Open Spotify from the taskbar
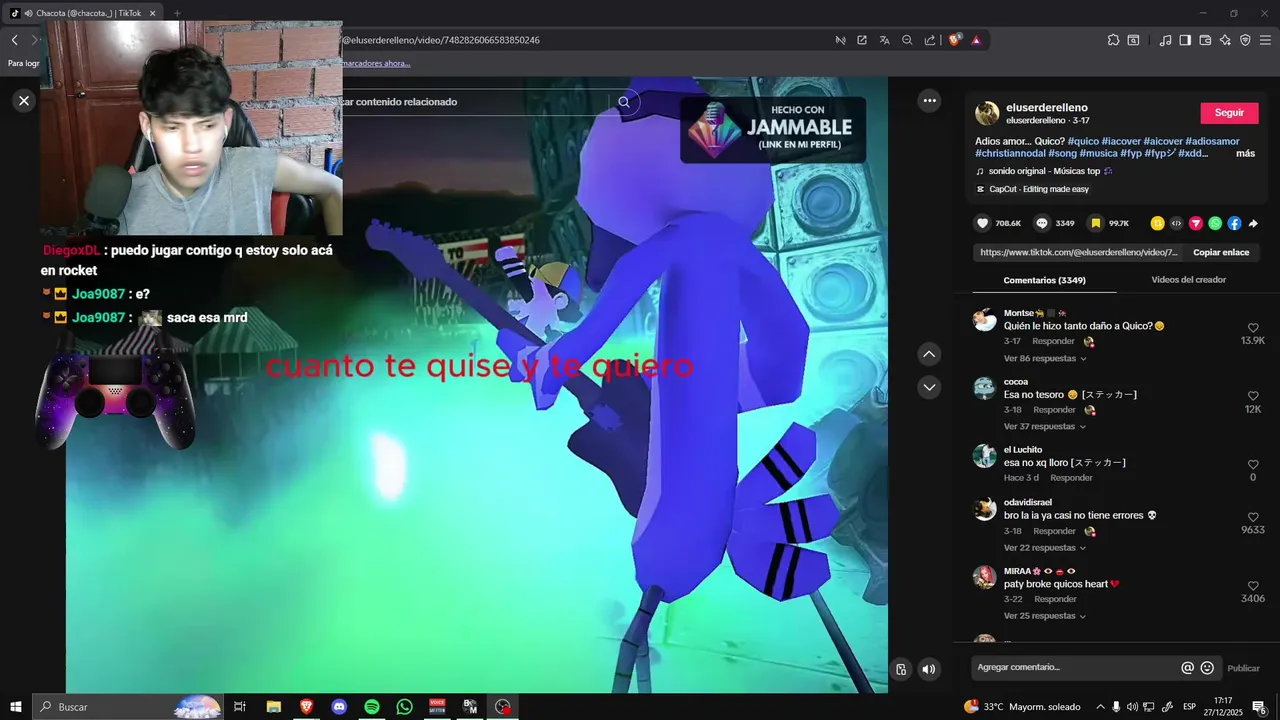 coord(372,707)
